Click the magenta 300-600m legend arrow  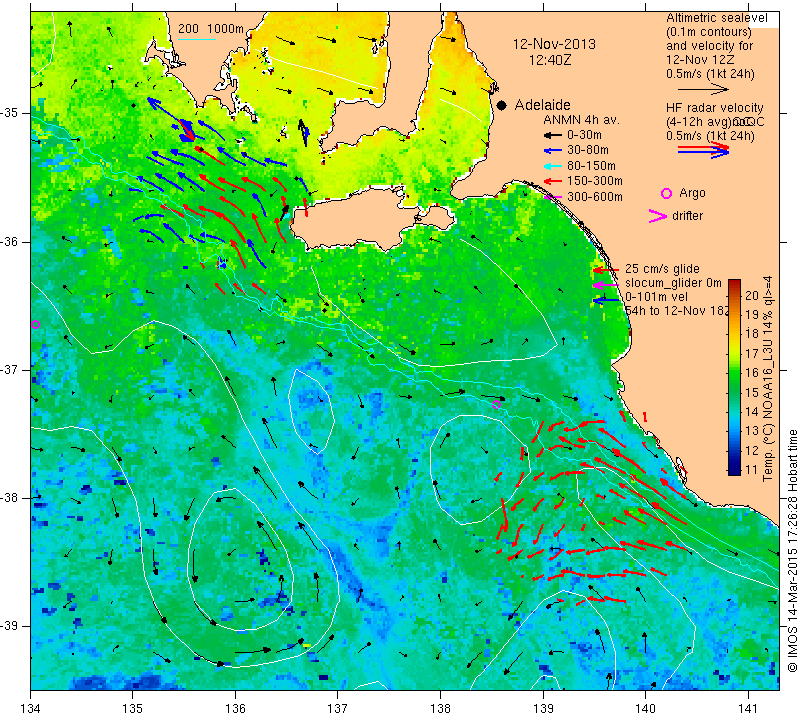(x=552, y=197)
